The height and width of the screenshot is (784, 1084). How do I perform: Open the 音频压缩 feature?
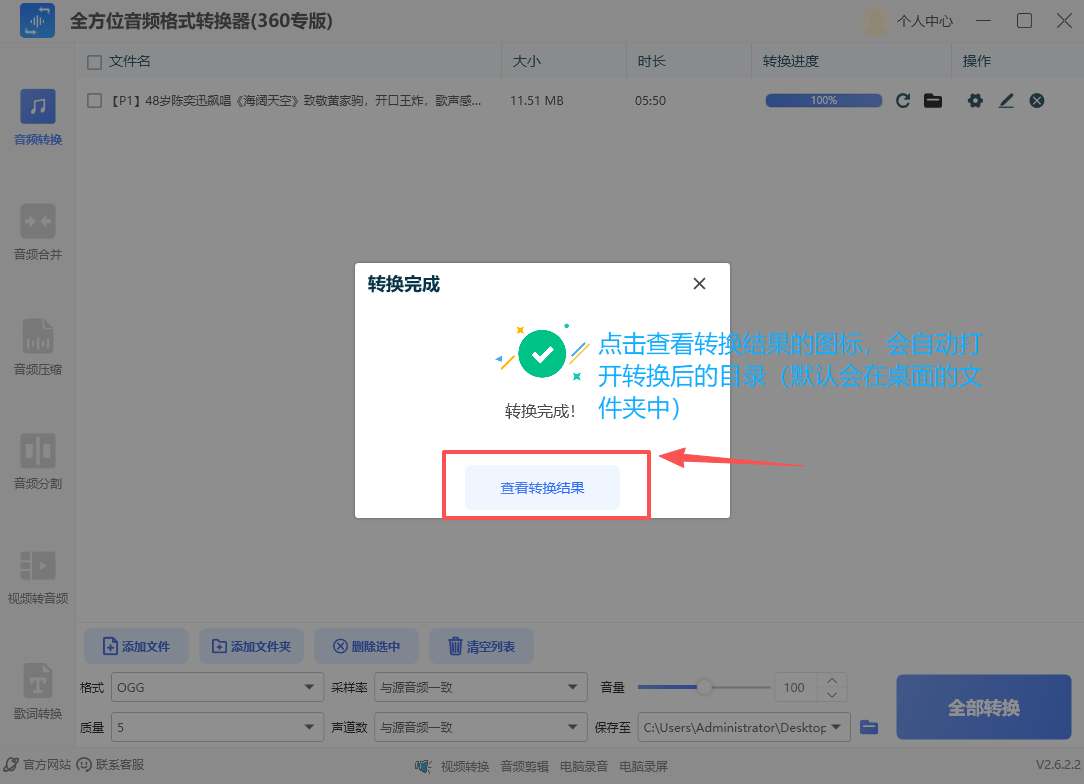[37, 345]
